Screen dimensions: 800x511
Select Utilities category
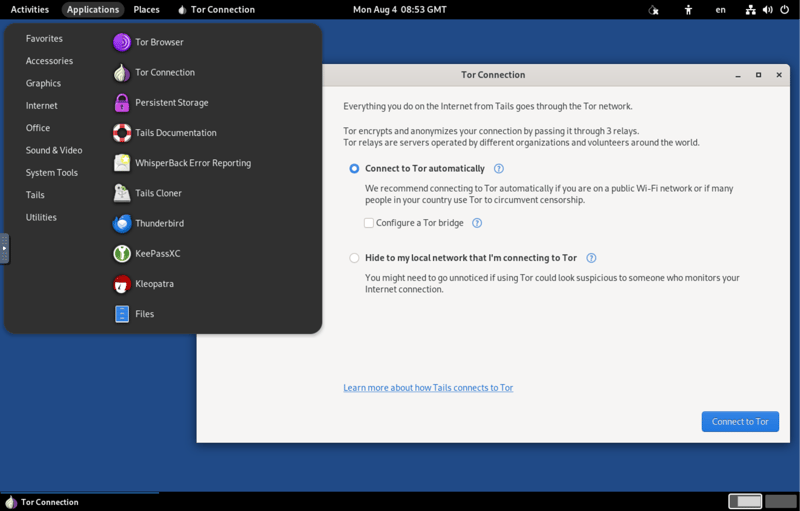tap(41, 218)
